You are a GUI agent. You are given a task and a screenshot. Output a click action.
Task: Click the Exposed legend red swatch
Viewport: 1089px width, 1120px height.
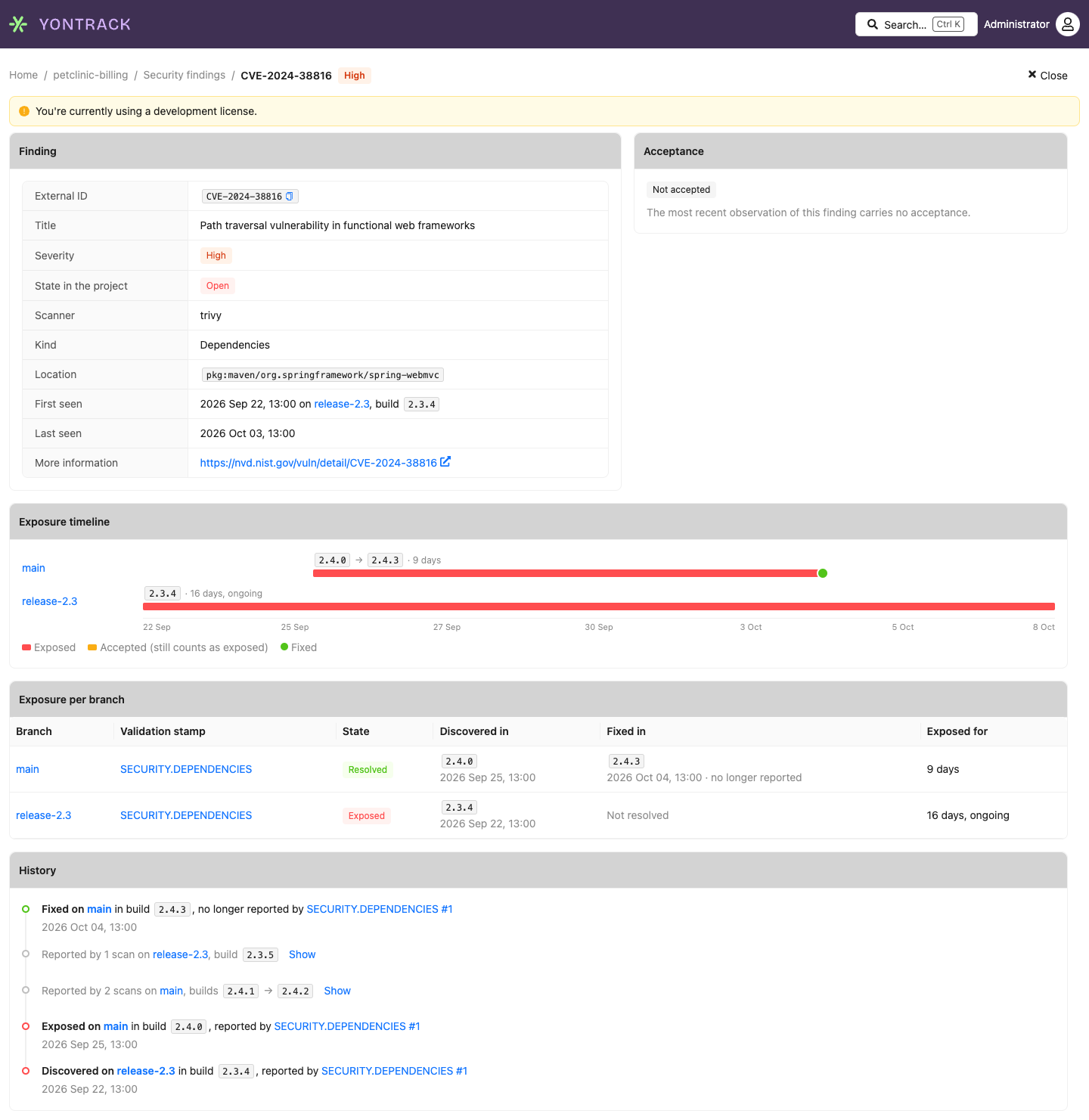(26, 647)
